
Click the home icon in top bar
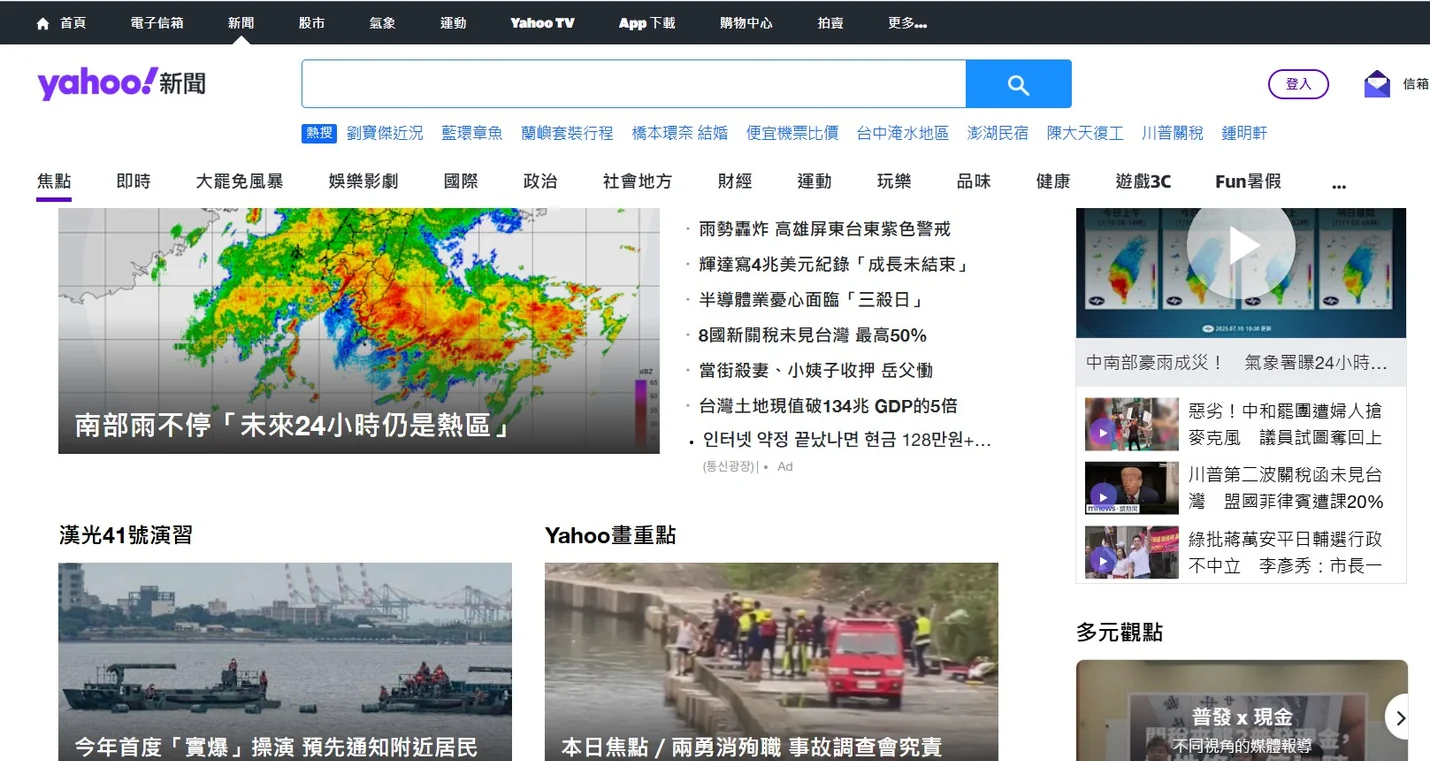coord(43,23)
